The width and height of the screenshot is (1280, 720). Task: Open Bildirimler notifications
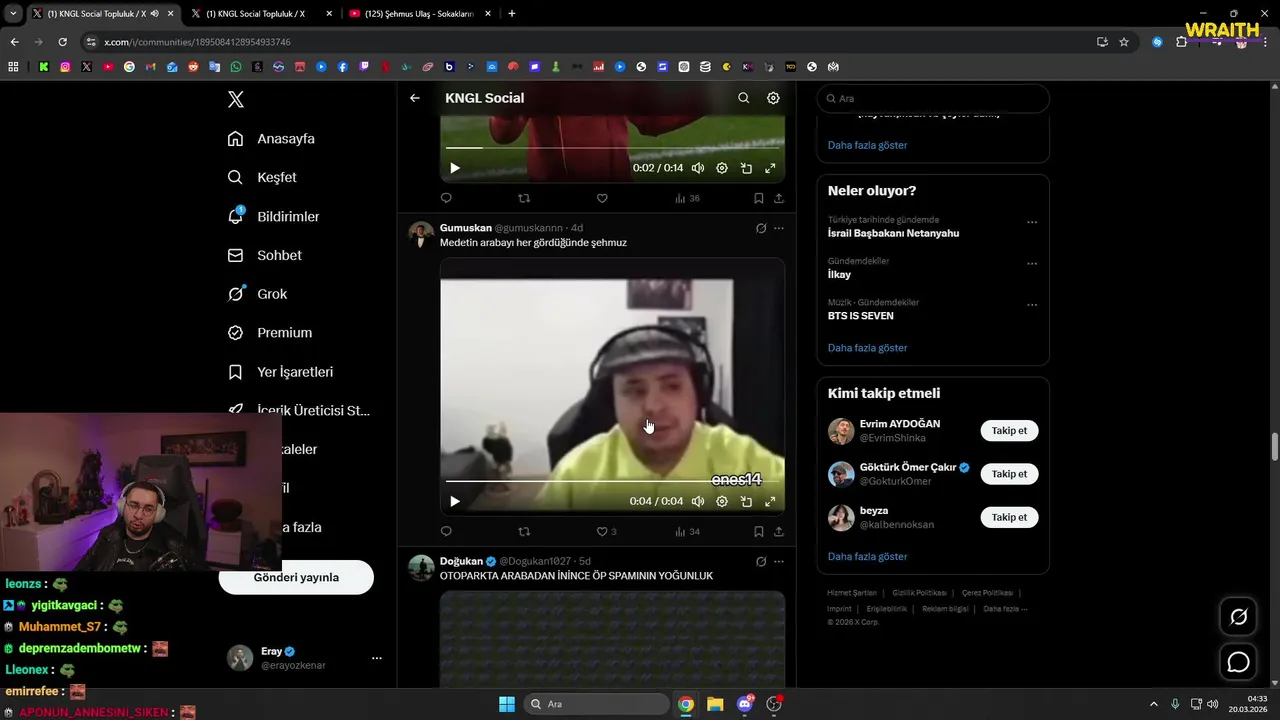[x=273, y=217]
